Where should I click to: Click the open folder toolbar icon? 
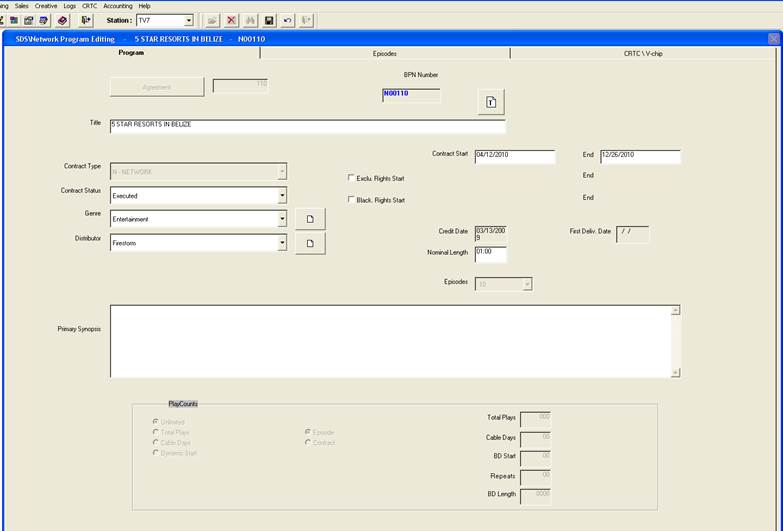pyautogui.click(x=213, y=20)
